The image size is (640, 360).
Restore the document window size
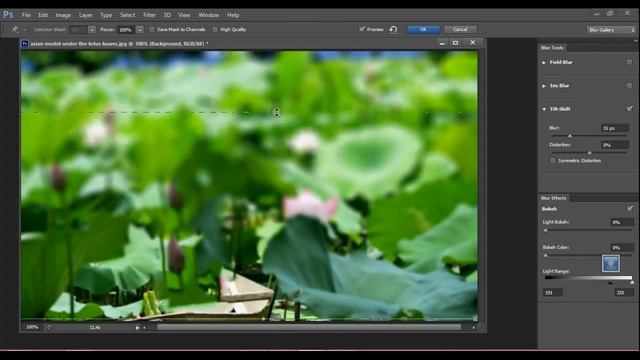coord(456,43)
